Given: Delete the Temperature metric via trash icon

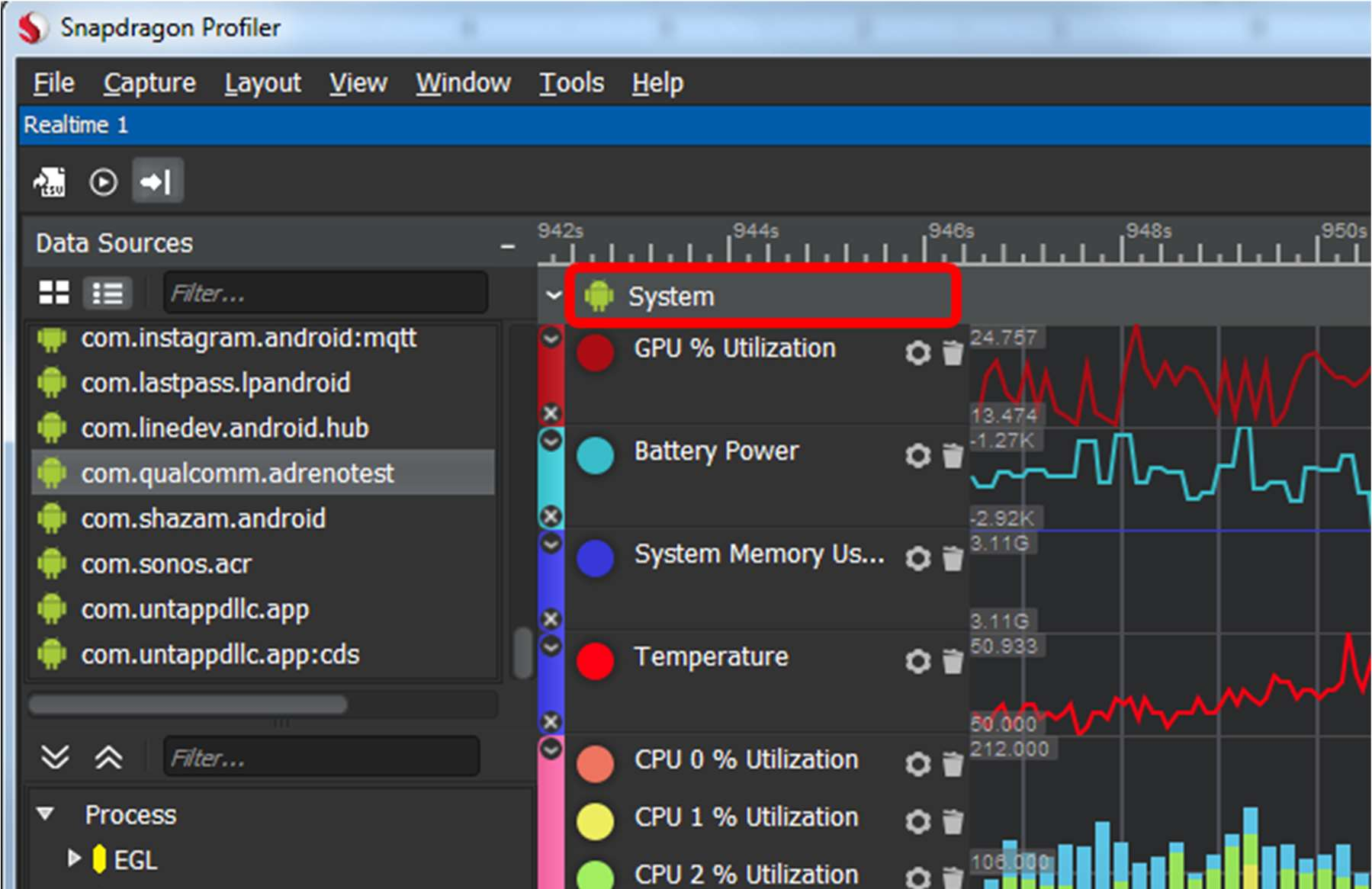Looking at the screenshot, I should (x=953, y=662).
